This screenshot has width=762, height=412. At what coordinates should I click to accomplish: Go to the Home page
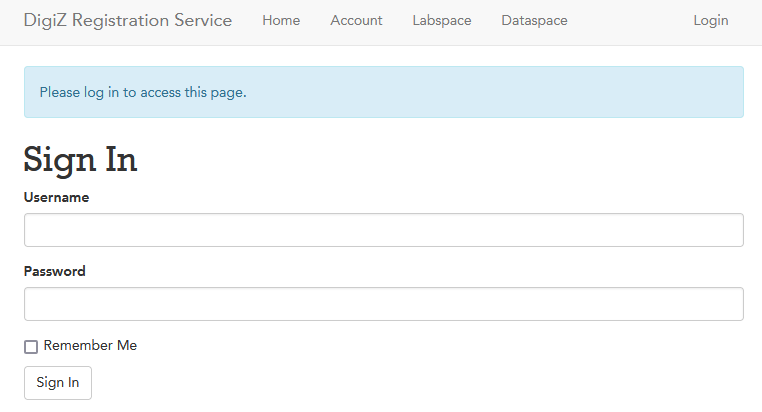[281, 21]
